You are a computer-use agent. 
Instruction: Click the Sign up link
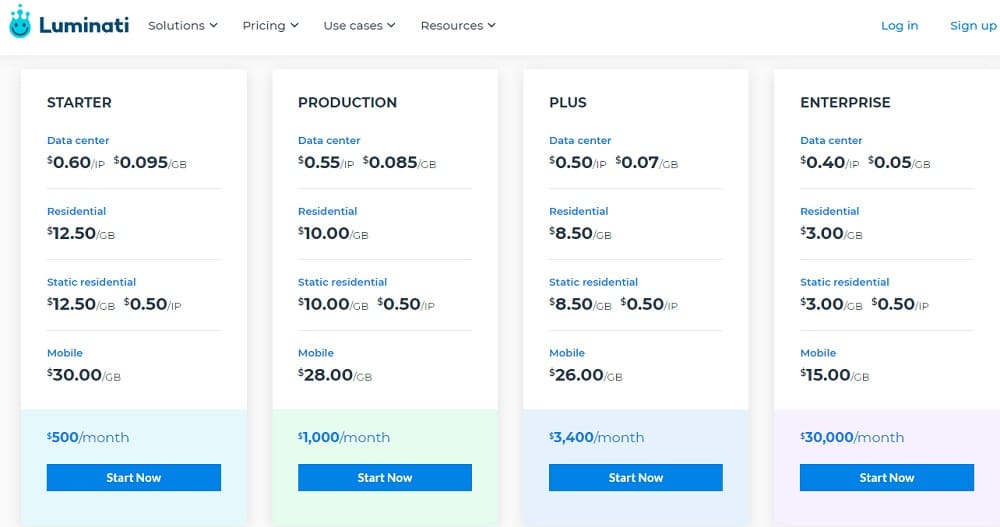(973, 26)
